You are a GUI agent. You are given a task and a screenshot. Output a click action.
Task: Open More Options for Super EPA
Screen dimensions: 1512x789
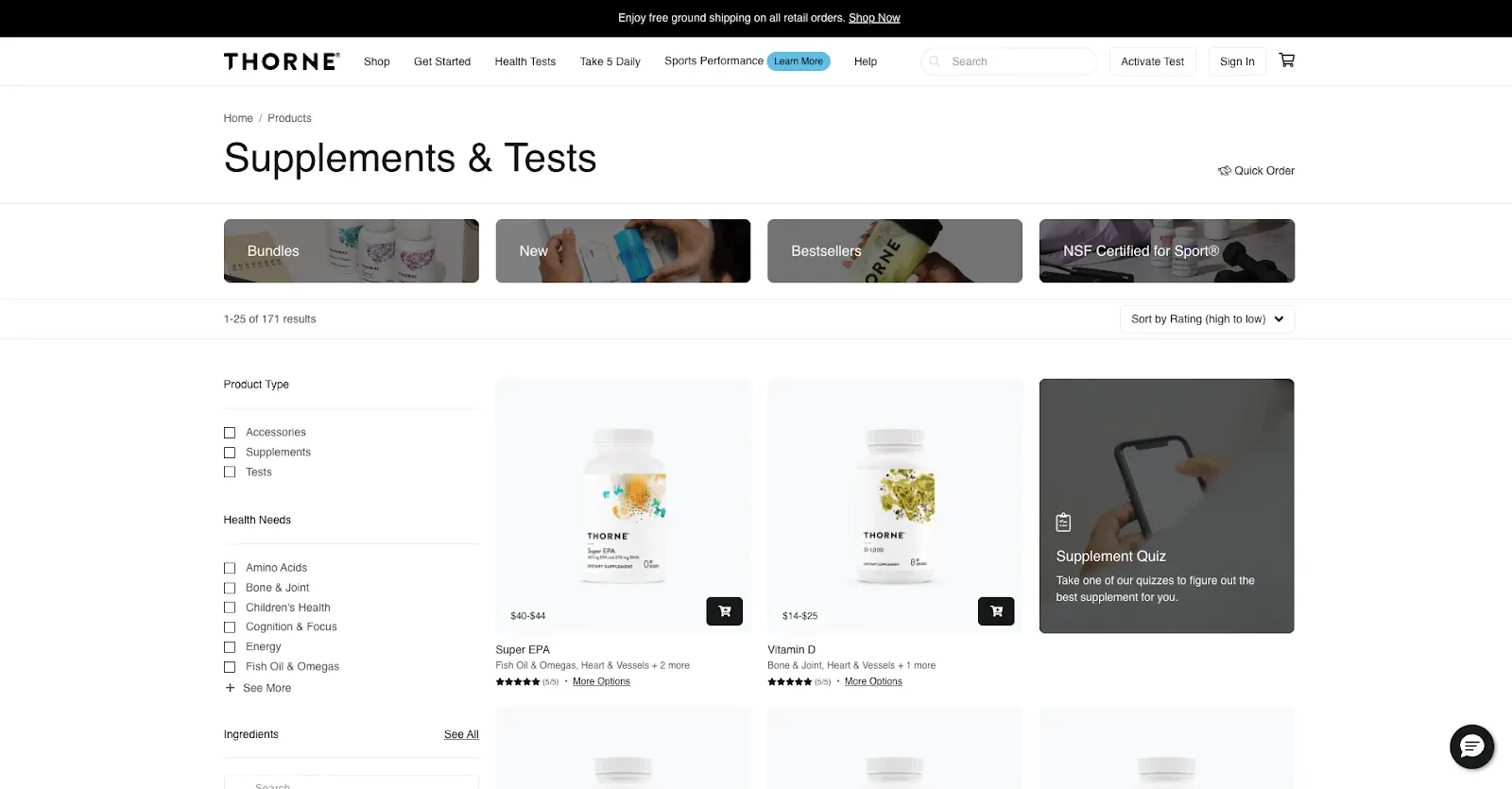(x=601, y=681)
